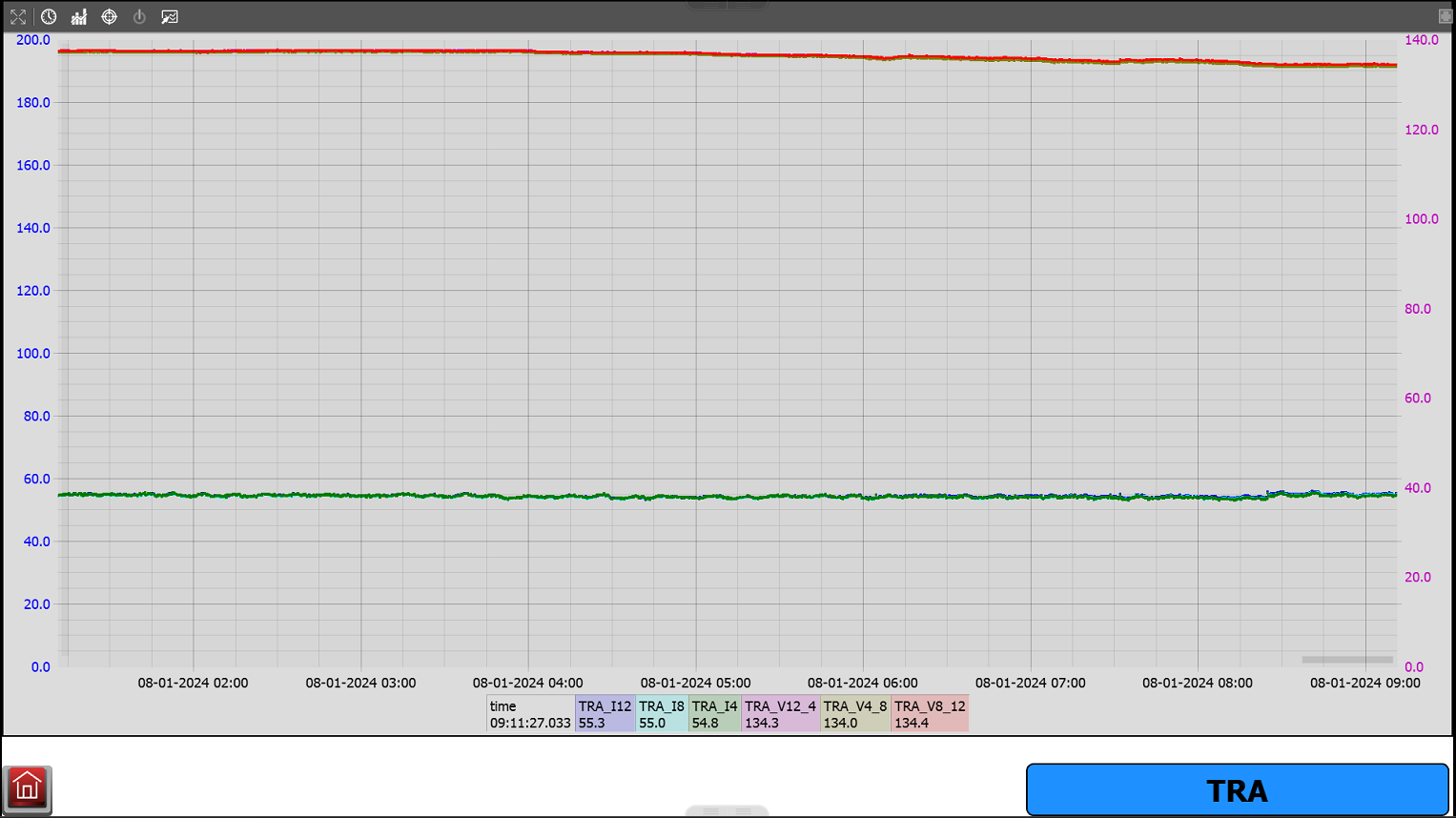Image resolution: width=1456 pixels, height=818 pixels.
Task: Select the TRA_V8_12 legend entry
Action: pyautogui.click(x=930, y=714)
